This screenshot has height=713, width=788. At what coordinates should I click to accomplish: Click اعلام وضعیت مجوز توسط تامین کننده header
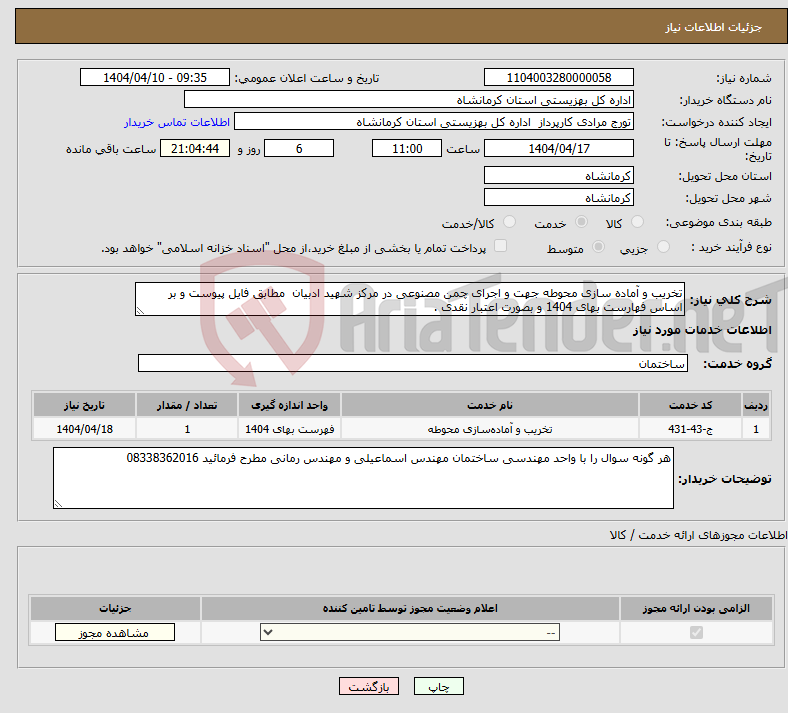coord(410,608)
